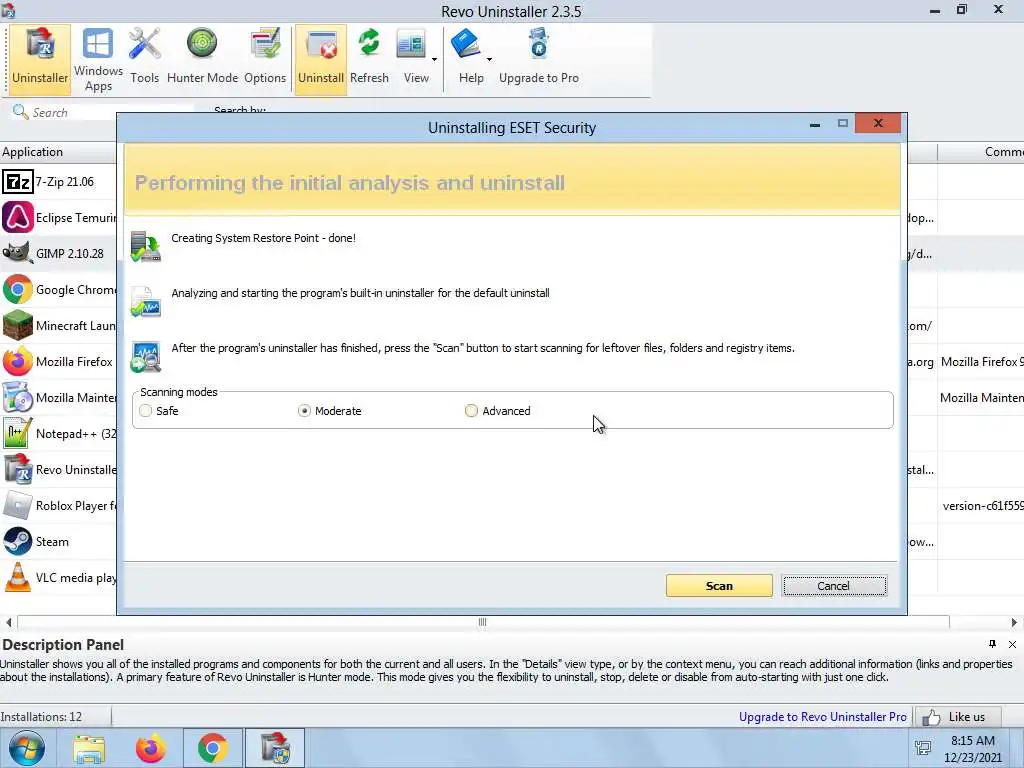
Task: Select GIMP 2.10.28 in the list
Action: point(59,253)
